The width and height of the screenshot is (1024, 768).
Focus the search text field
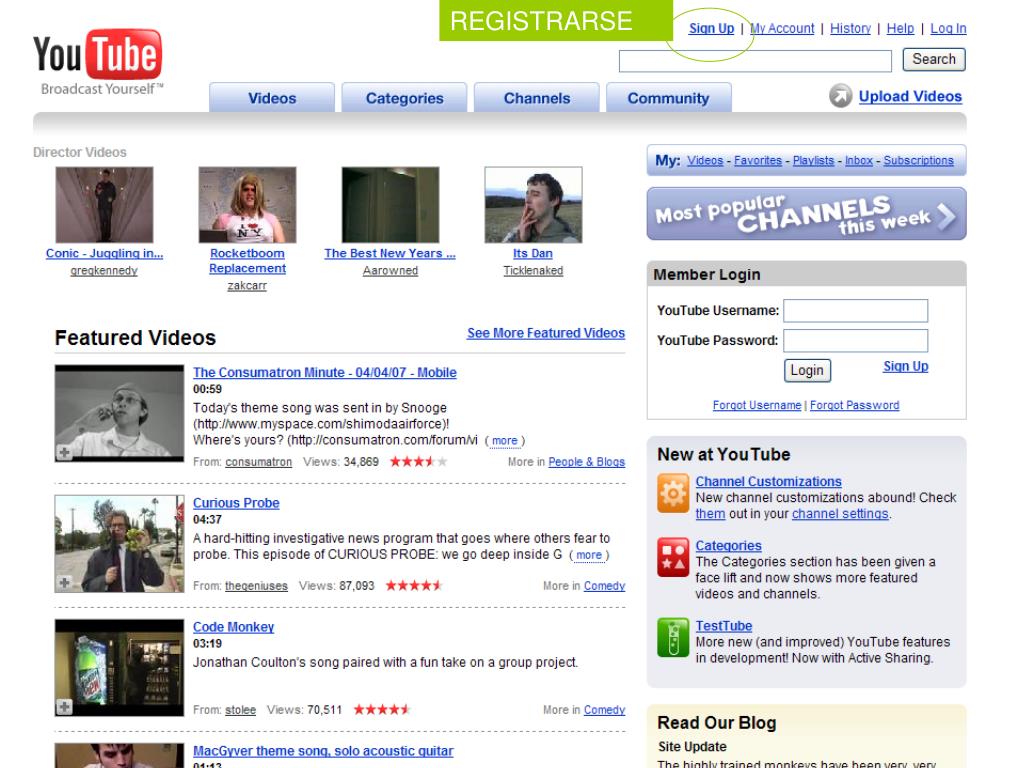755,61
